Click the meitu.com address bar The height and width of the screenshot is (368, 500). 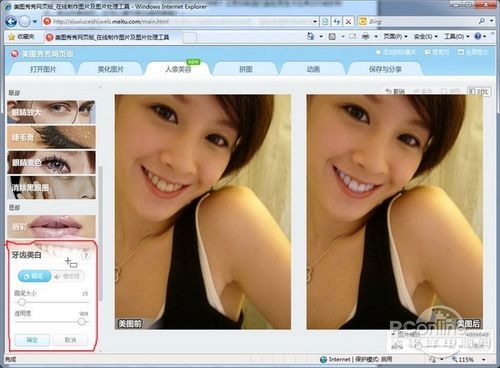180,22
